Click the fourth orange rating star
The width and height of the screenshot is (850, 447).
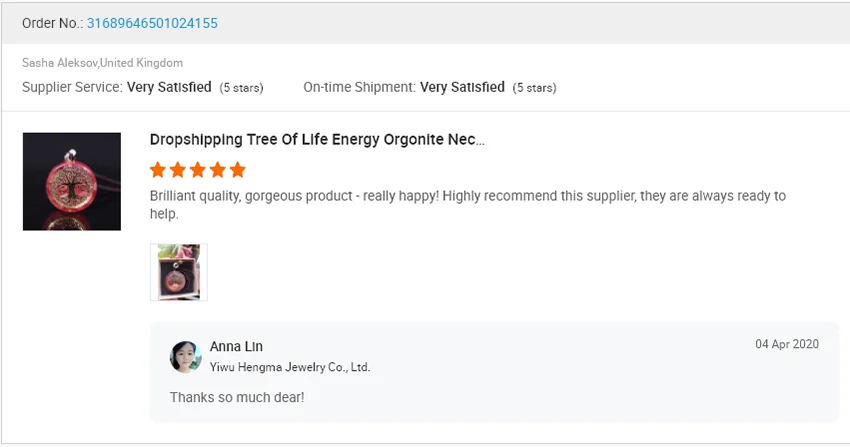(217, 170)
